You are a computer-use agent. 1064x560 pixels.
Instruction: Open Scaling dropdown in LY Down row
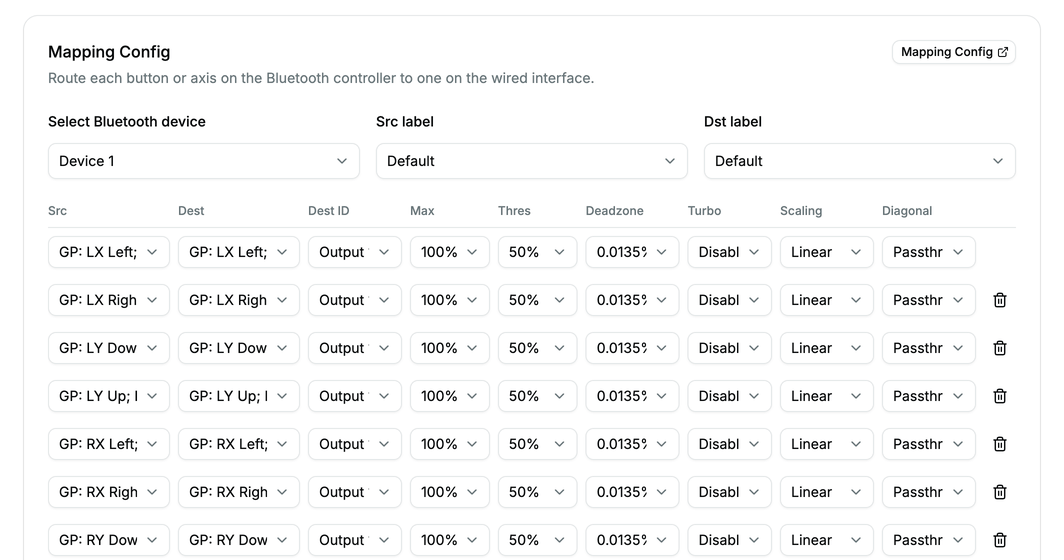[826, 348]
